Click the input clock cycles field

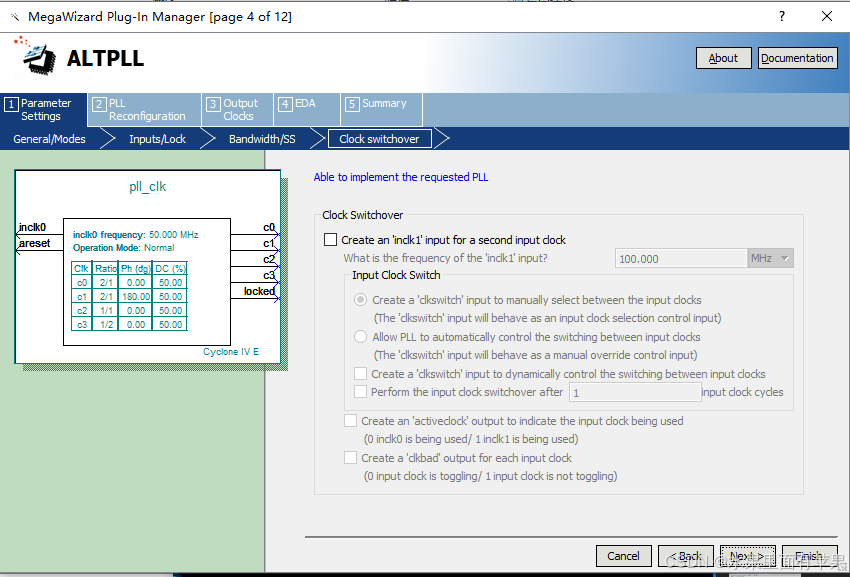point(635,392)
